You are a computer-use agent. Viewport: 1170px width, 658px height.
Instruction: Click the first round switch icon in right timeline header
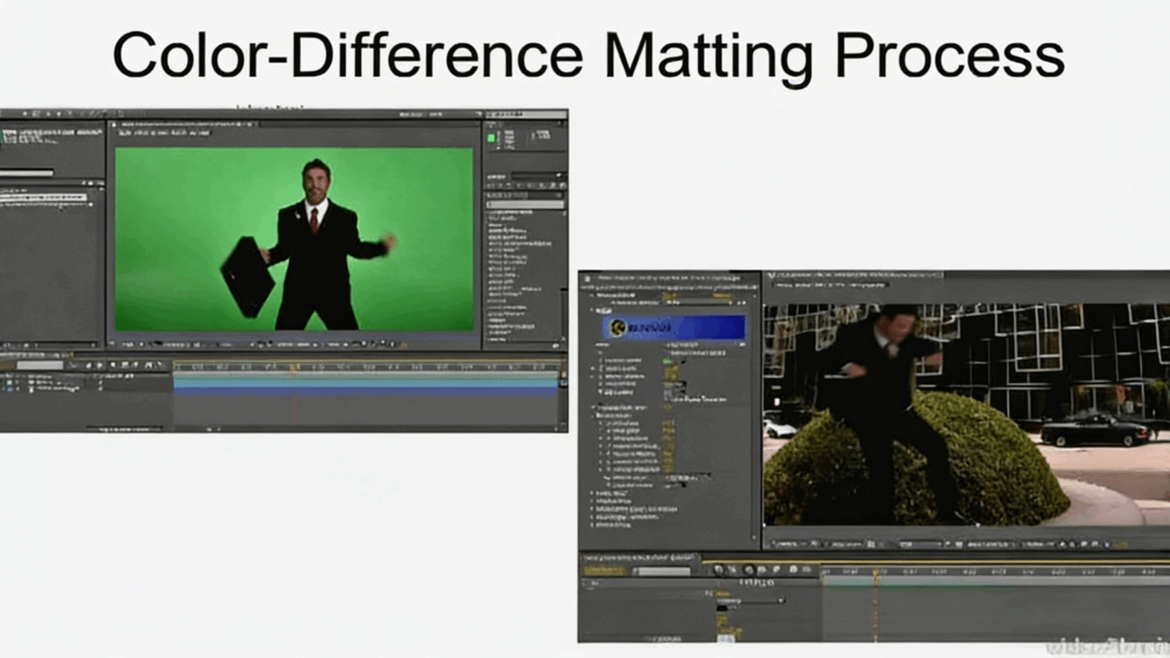point(718,570)
